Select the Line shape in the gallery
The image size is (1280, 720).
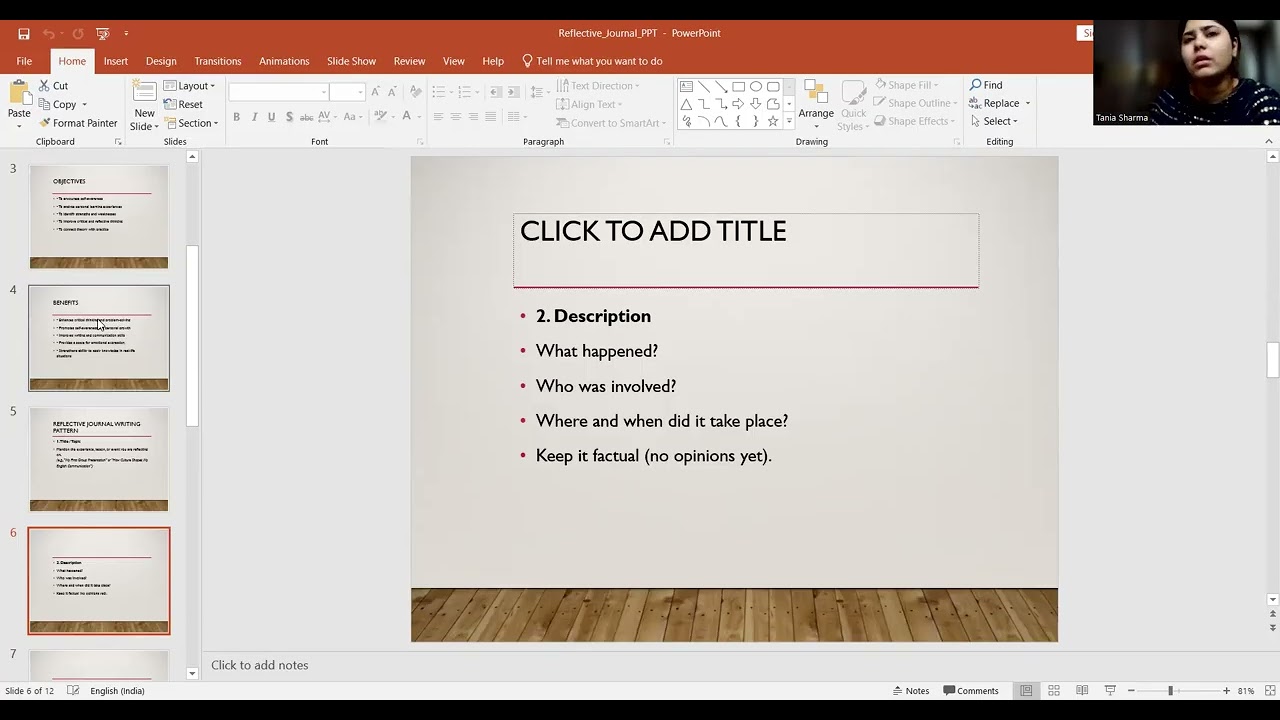coord(704,87)
